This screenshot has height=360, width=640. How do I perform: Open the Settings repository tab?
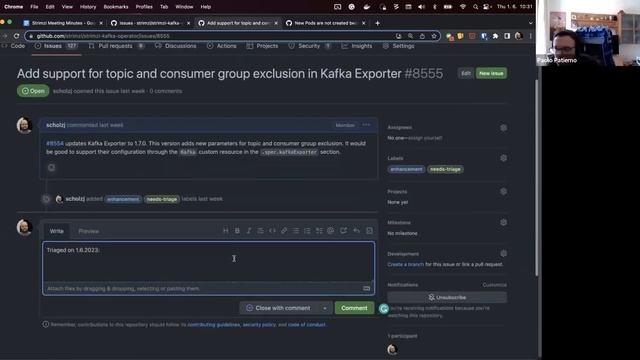coord(398,46)
